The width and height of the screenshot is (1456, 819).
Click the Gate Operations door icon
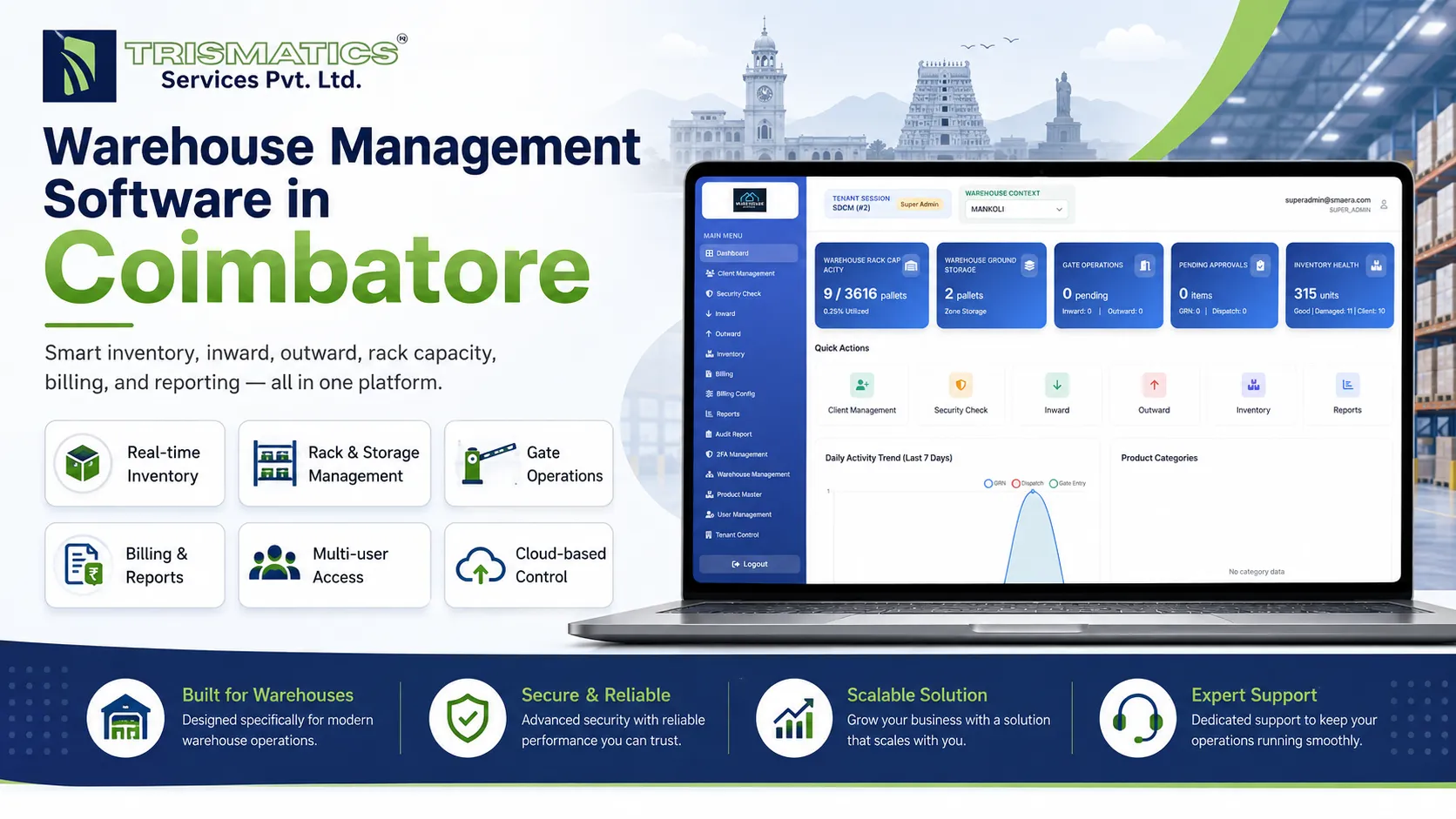click(x=1145, y=265)
